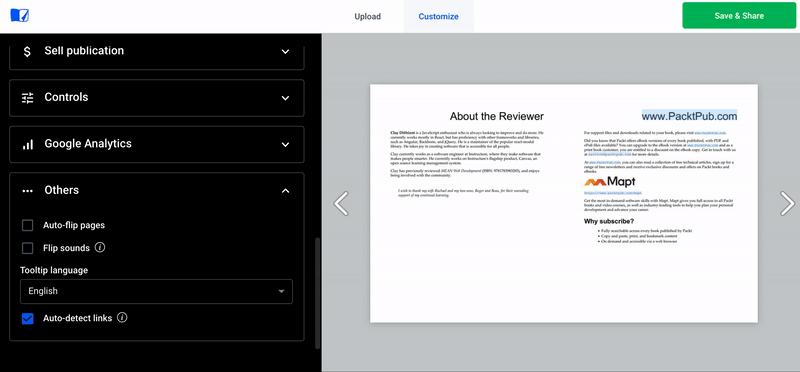Click the Tooltip language label
This screenshot has width=800, height=372.
tap(54, 270)
